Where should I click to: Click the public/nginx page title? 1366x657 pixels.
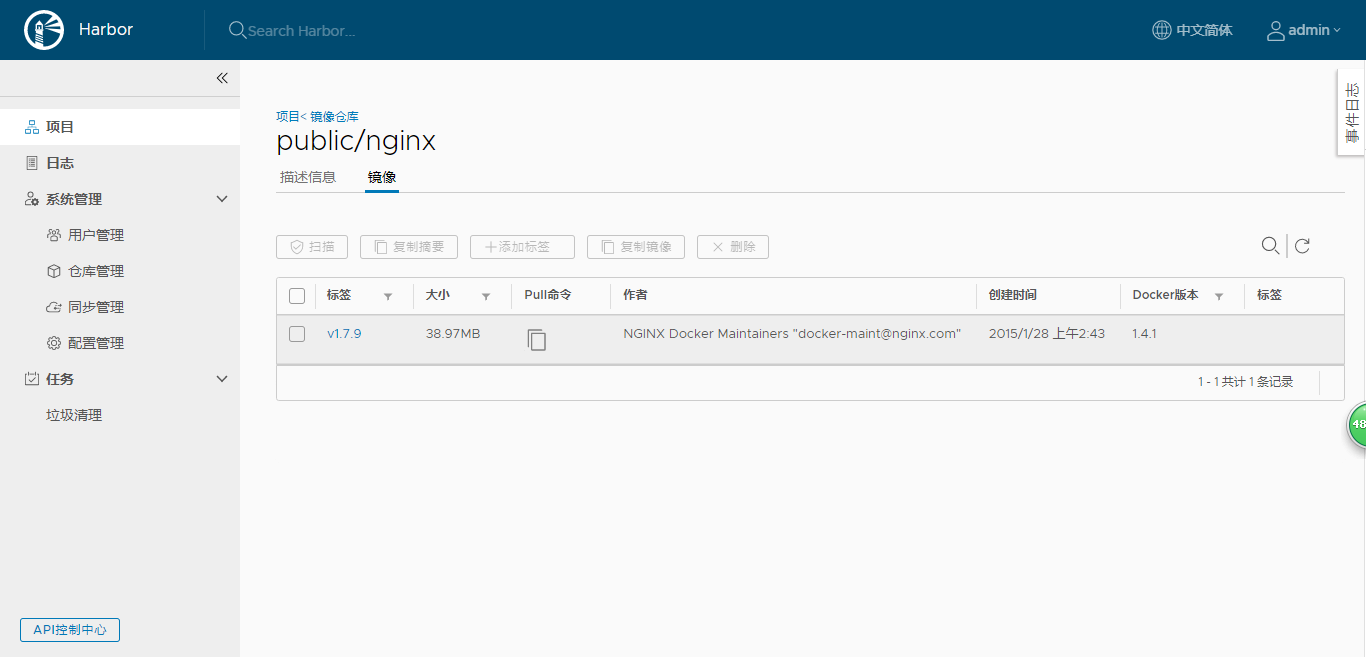point(356,141)
